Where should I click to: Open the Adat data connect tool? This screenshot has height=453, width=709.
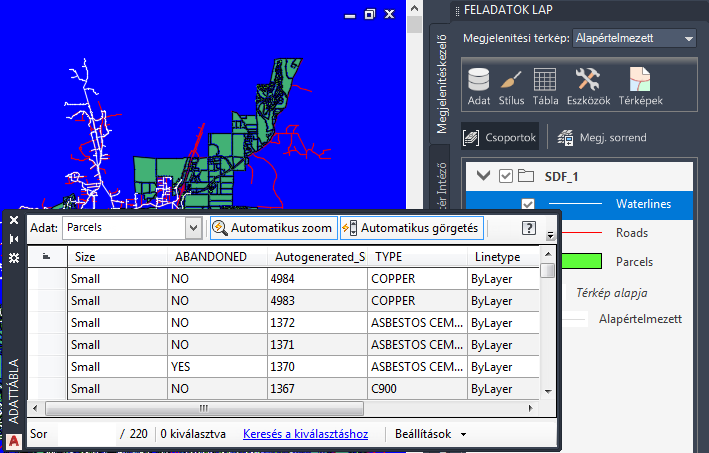click(x=478, y=86)
